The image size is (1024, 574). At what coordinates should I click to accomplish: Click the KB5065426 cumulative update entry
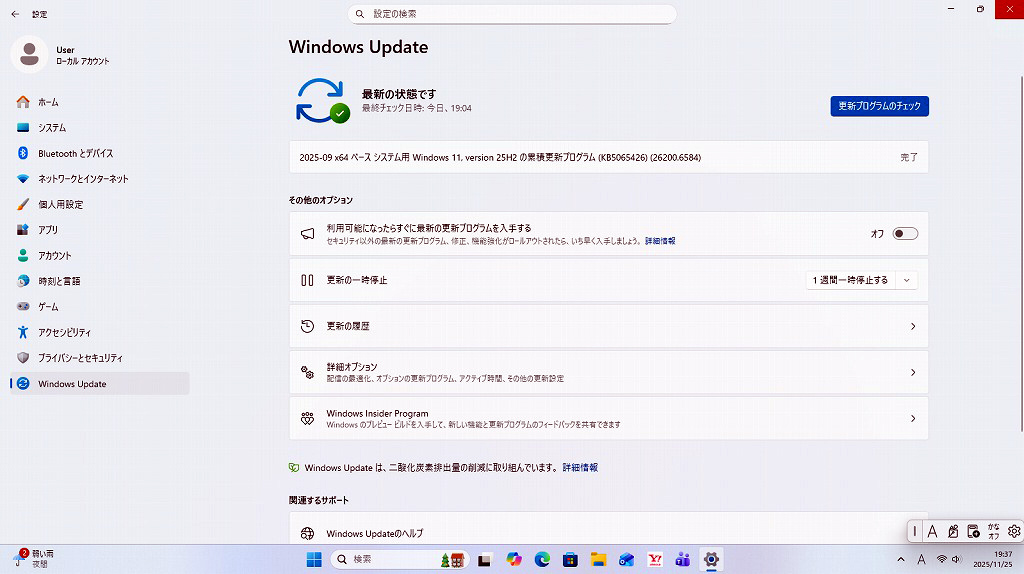[x=609, y=157]
